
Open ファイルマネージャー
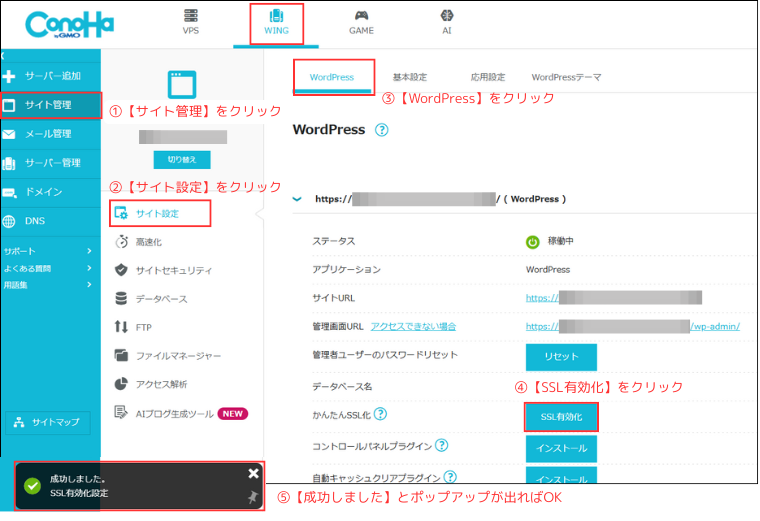click(168, 356)
